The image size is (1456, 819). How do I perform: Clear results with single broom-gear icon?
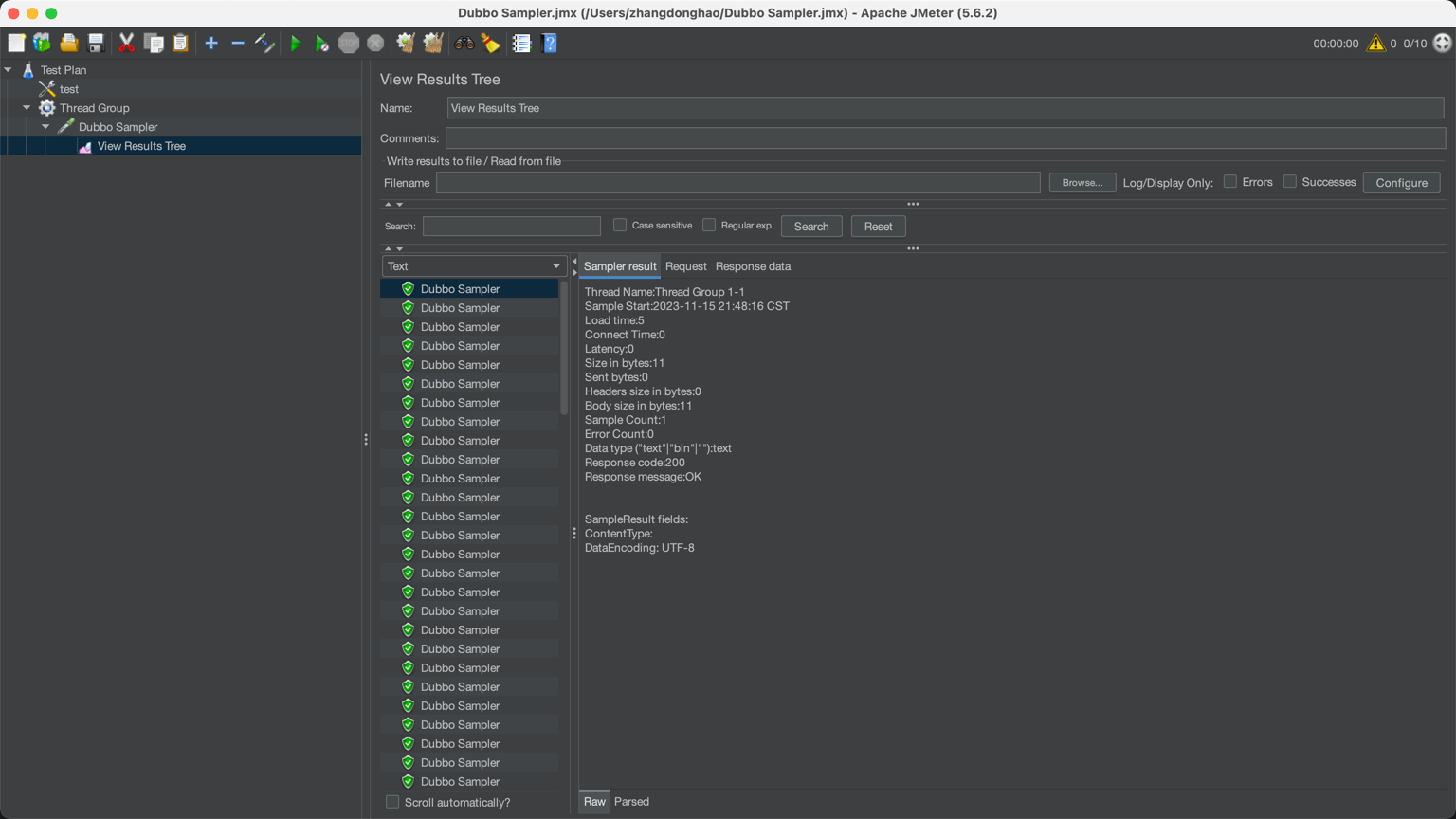406,43
